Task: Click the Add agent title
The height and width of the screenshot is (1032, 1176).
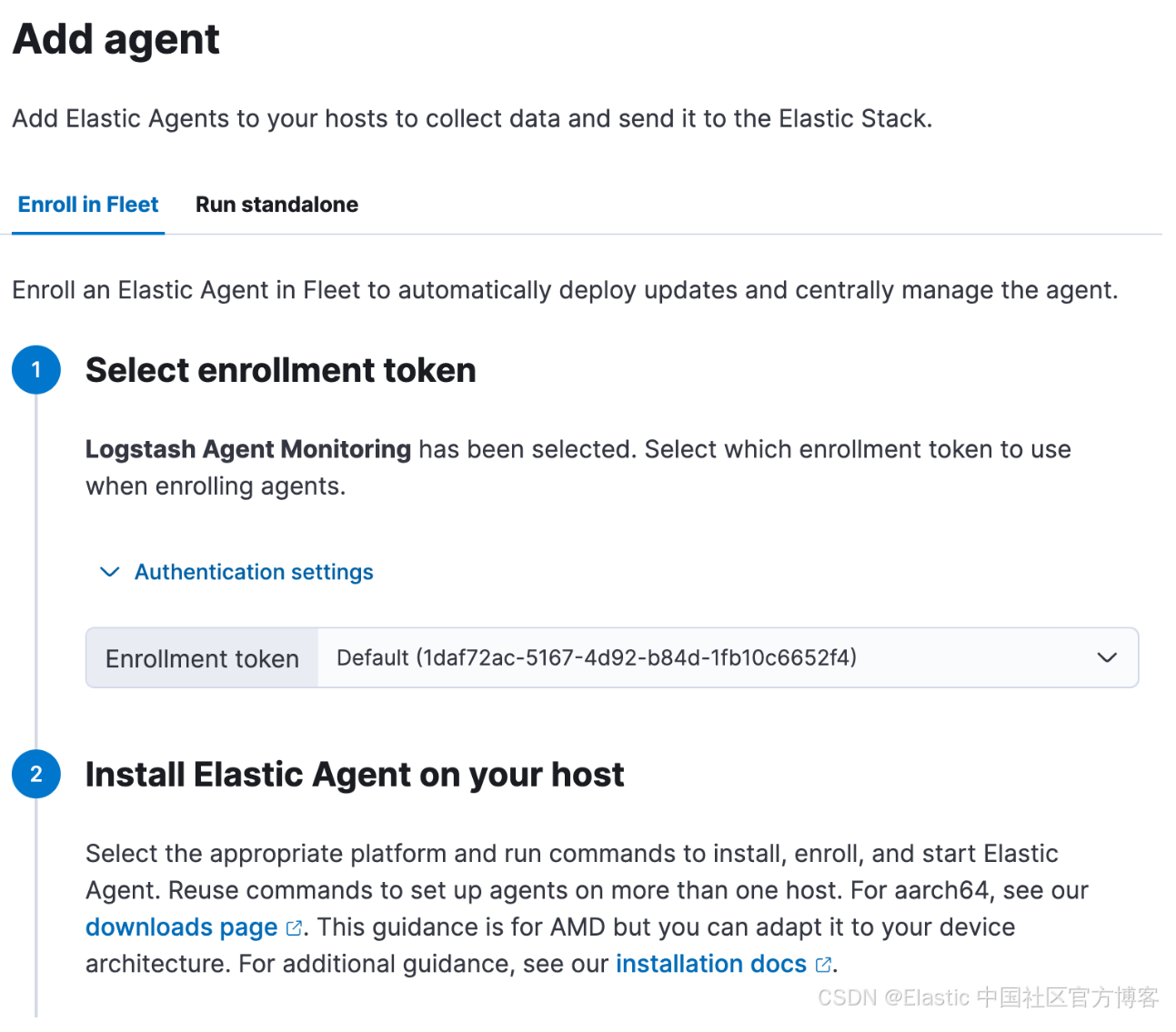Action: coord(116,39)
